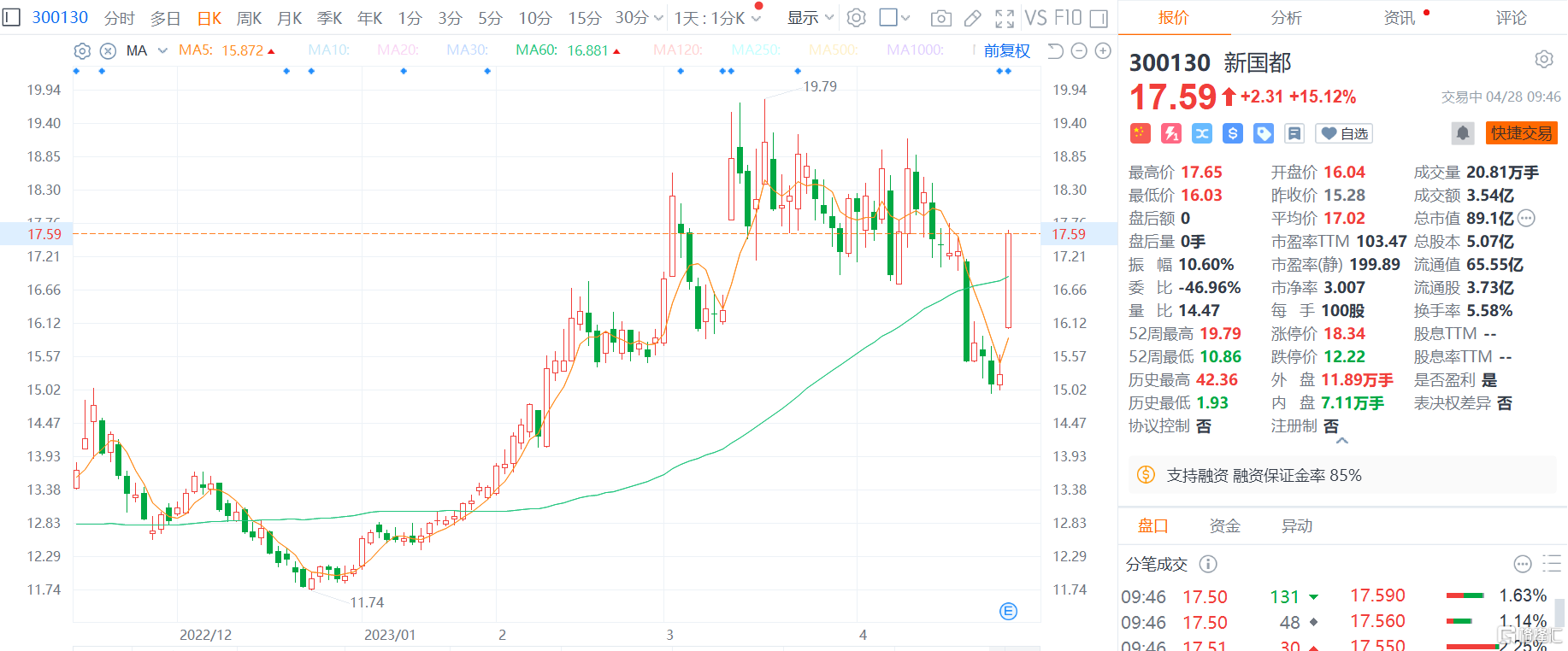Screen dimensions: 1568x651
Task: Click the 前复权 adjustment link
Action: [1007, 51]
